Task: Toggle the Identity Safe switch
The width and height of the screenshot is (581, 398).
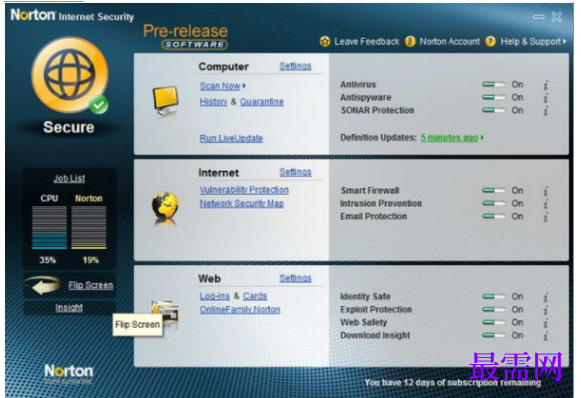Action: tap(494, 296)
